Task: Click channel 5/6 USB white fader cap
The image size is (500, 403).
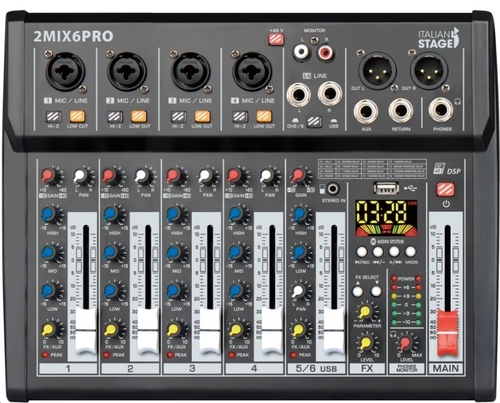Action: 334,331
